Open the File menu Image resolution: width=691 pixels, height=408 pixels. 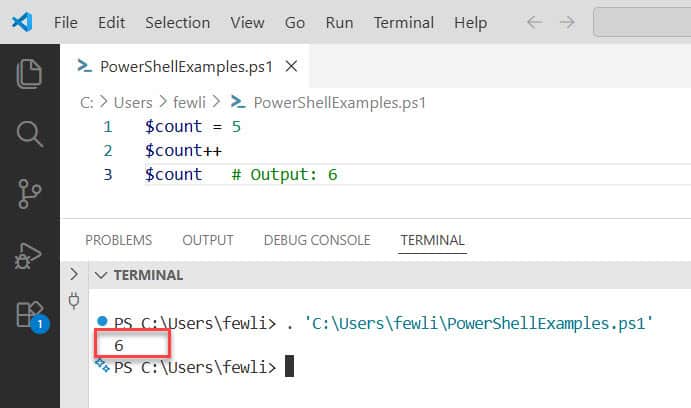pos(66,22)
